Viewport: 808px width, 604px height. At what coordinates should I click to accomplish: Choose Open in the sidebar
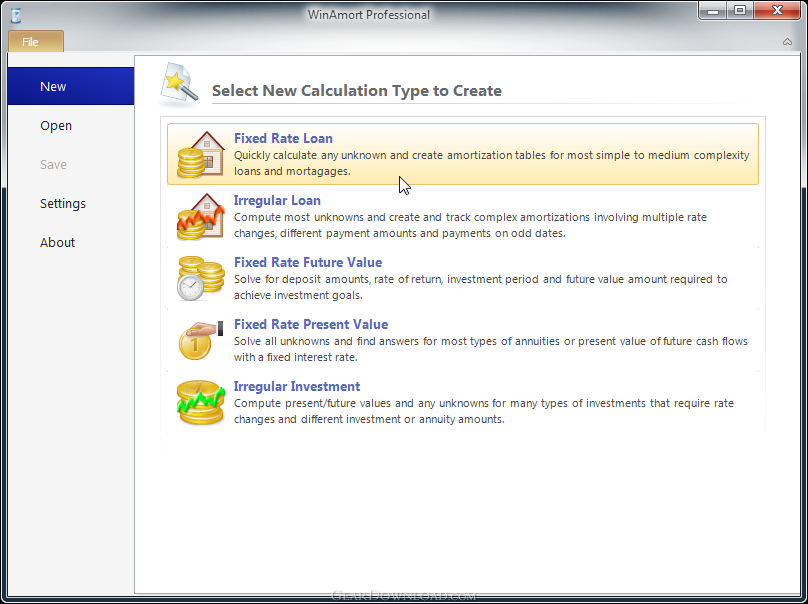(x=71, y=125)
